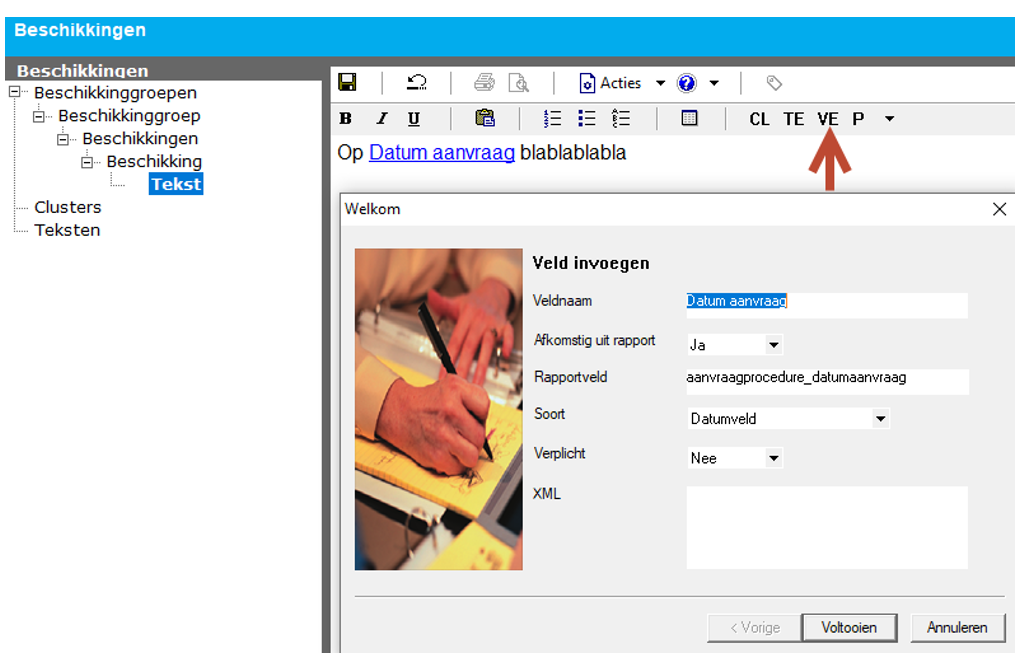Toggle bold formatting
The width and height of the screenshot is (1015, 653).
pos(346,119)
